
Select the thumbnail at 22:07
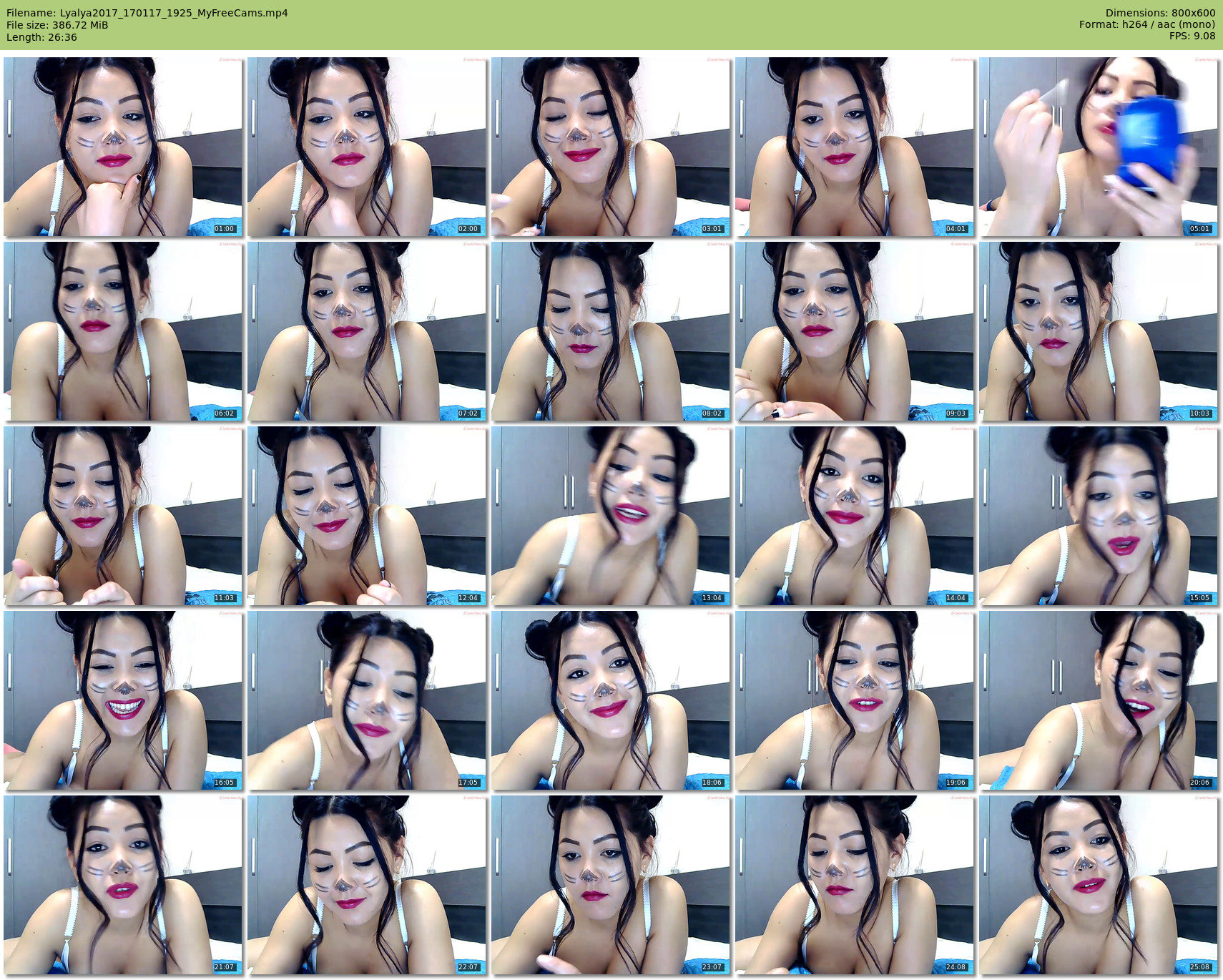(x=367, y=885)
